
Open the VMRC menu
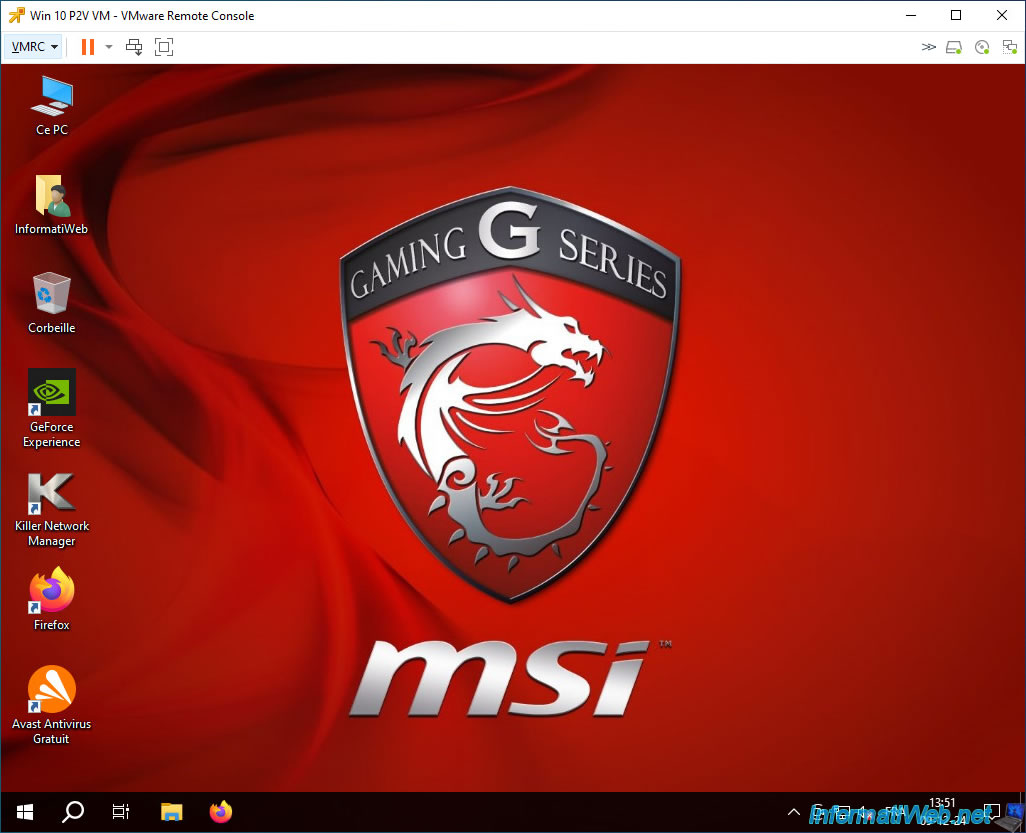coord(34,46)
